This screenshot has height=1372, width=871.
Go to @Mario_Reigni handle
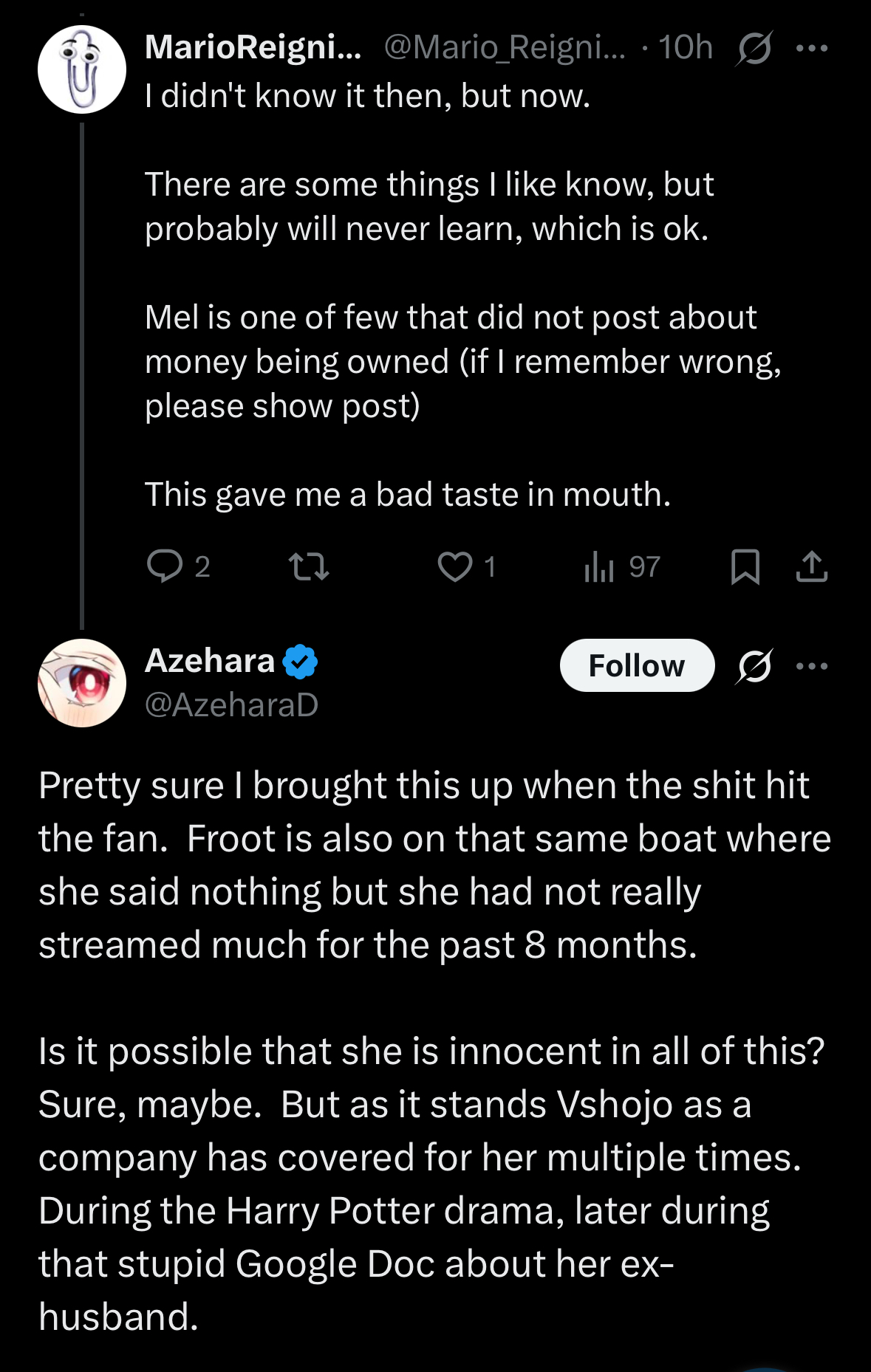pyautogui.click(x=504, y=47)
